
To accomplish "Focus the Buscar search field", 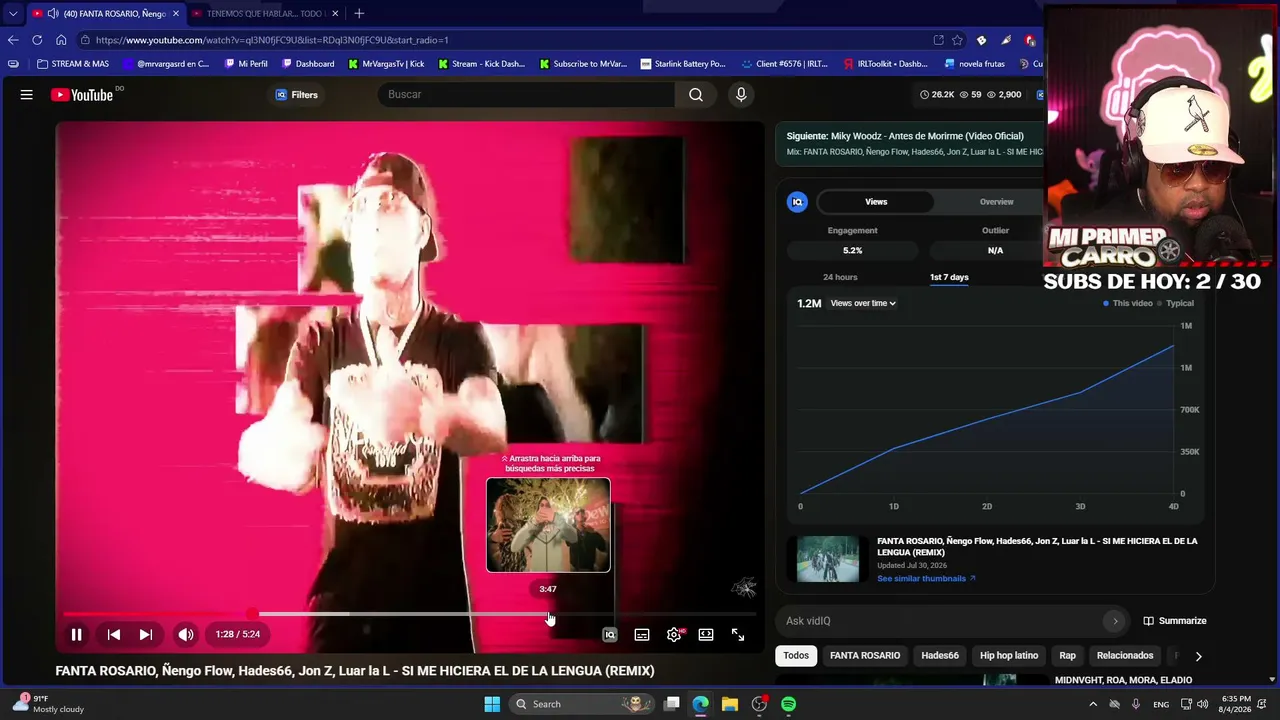I will click(x=528, y=94).
